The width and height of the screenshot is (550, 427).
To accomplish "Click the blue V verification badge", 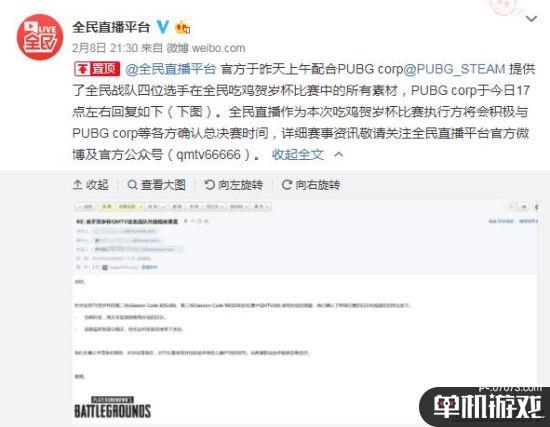I will click(162, 27).
